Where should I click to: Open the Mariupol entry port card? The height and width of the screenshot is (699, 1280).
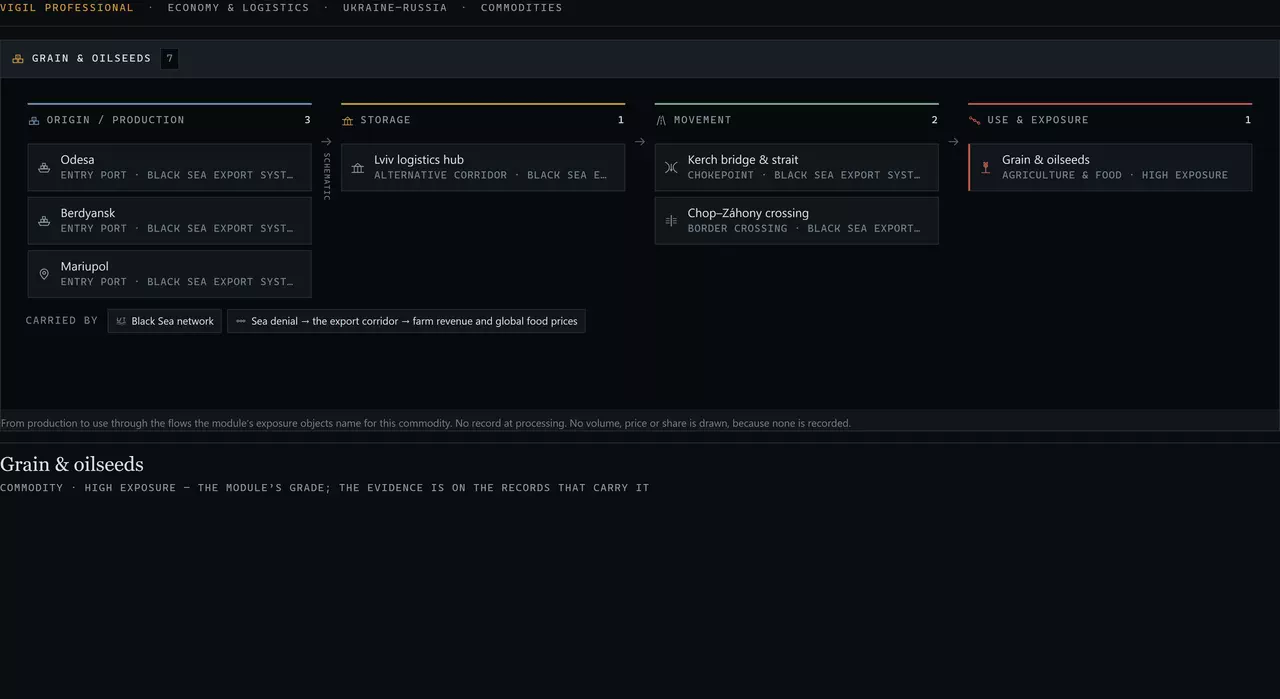point(170,274)
